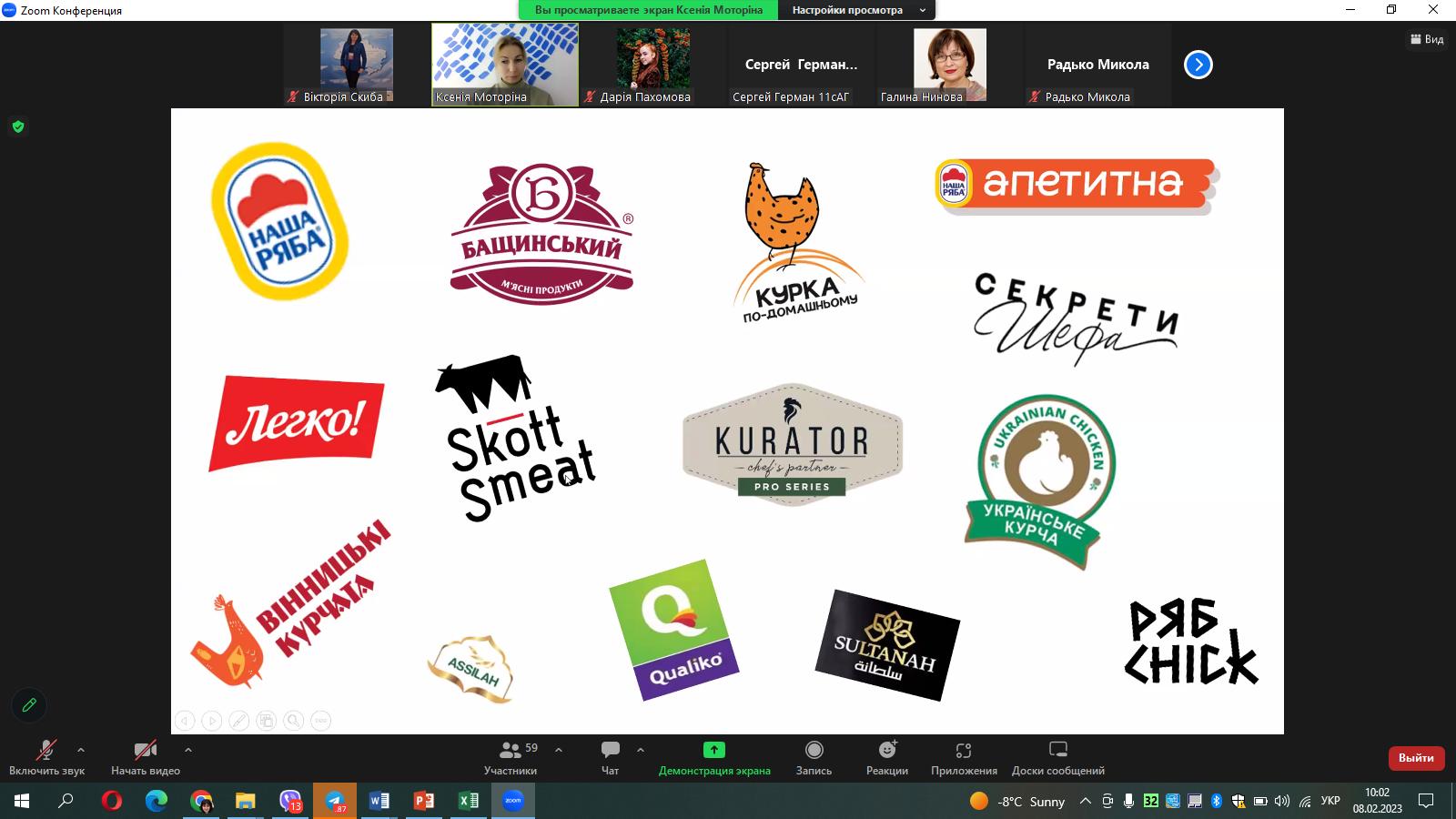
Task: Expand options arrow beside Чат
Action: coord(641,750)
